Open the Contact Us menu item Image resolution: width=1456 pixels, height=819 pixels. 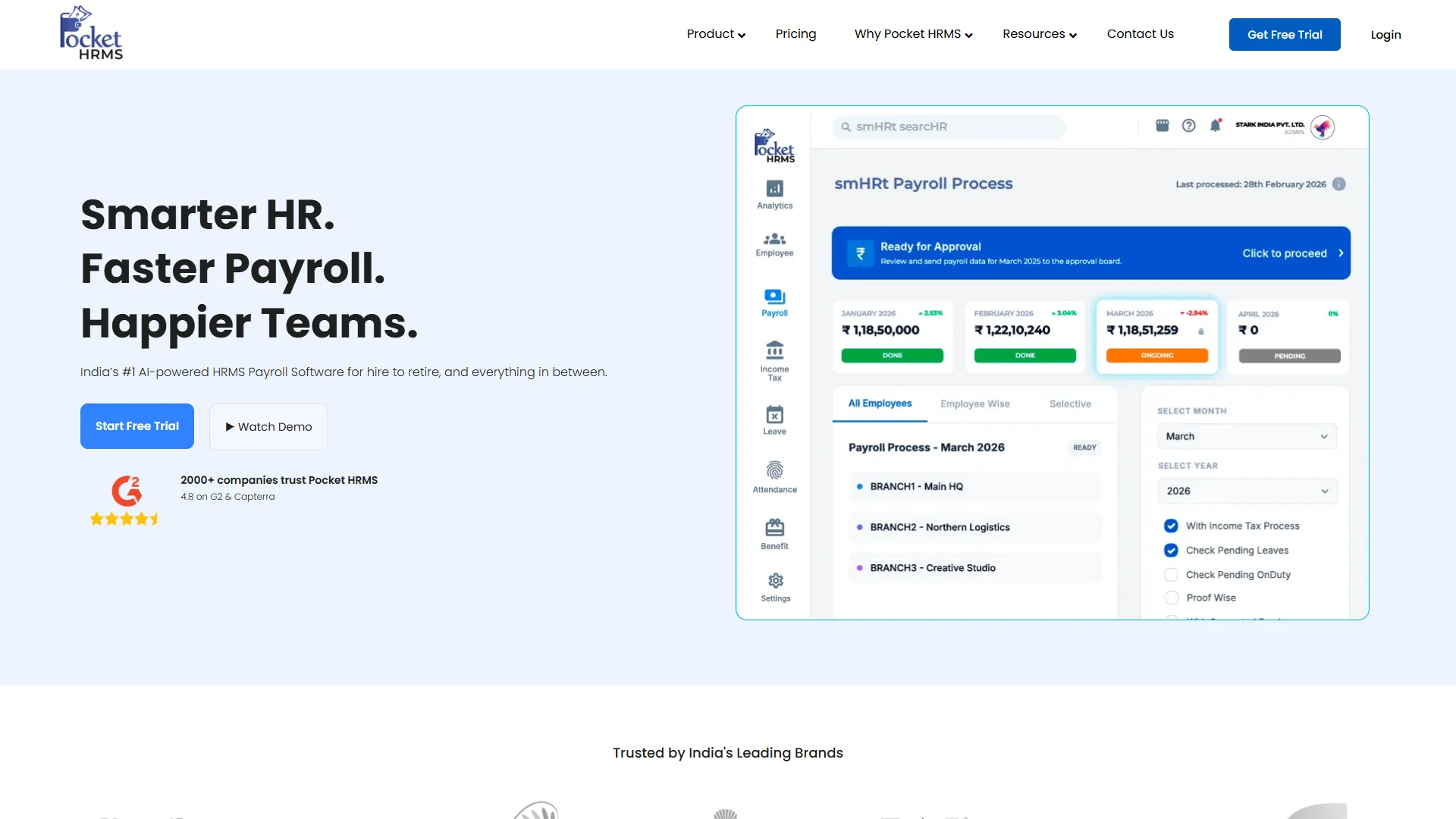[x=1140, y=34]
